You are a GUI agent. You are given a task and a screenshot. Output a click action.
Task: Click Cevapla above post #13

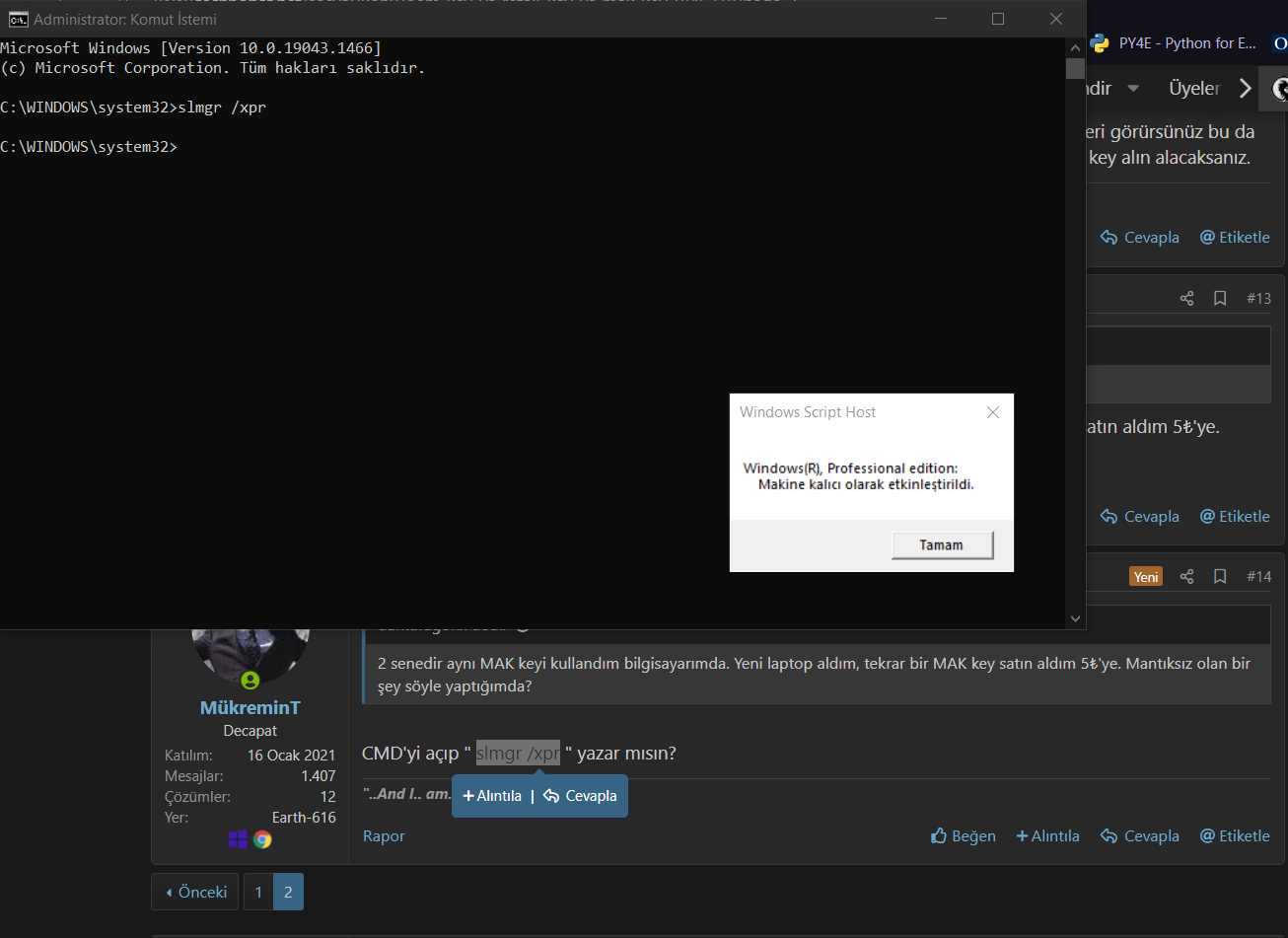[x=1140, y=238]
